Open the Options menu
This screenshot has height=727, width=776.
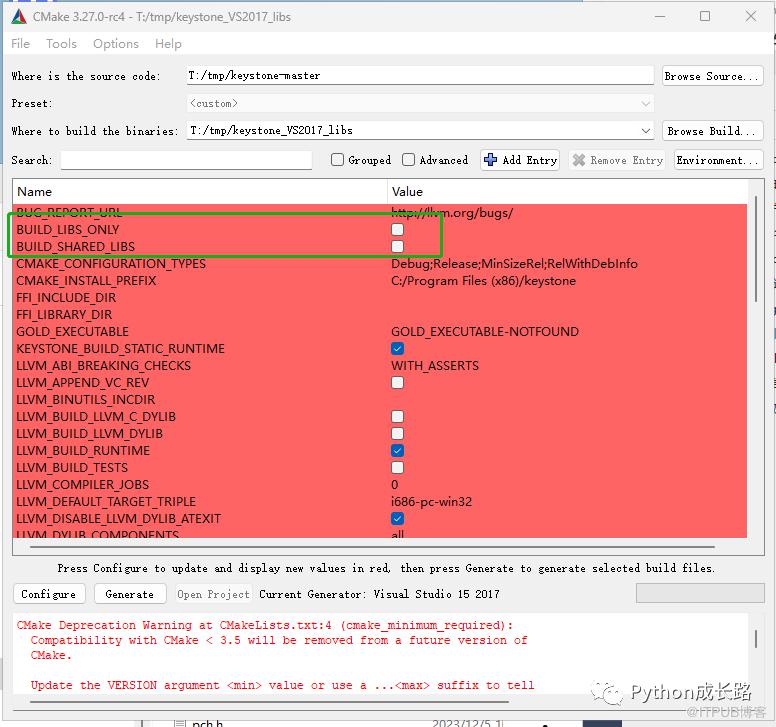[x=116, y=44]
